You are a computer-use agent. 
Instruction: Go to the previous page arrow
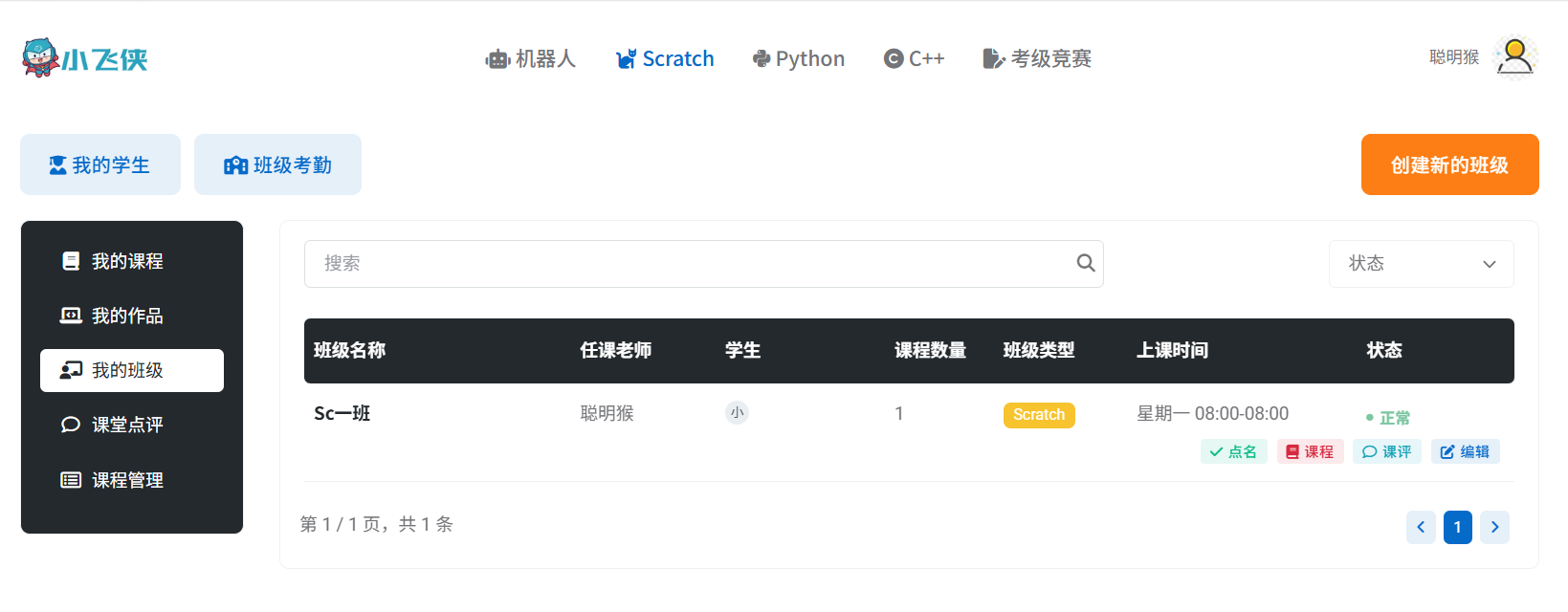[1421, 527]
